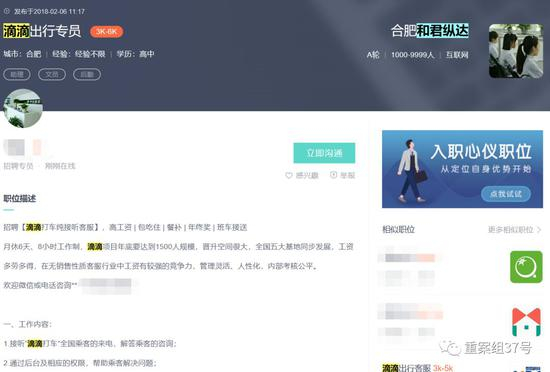Click the chevron arrow after 更多相似职位
Screen dimensions: 550x372
click(539, 230)
